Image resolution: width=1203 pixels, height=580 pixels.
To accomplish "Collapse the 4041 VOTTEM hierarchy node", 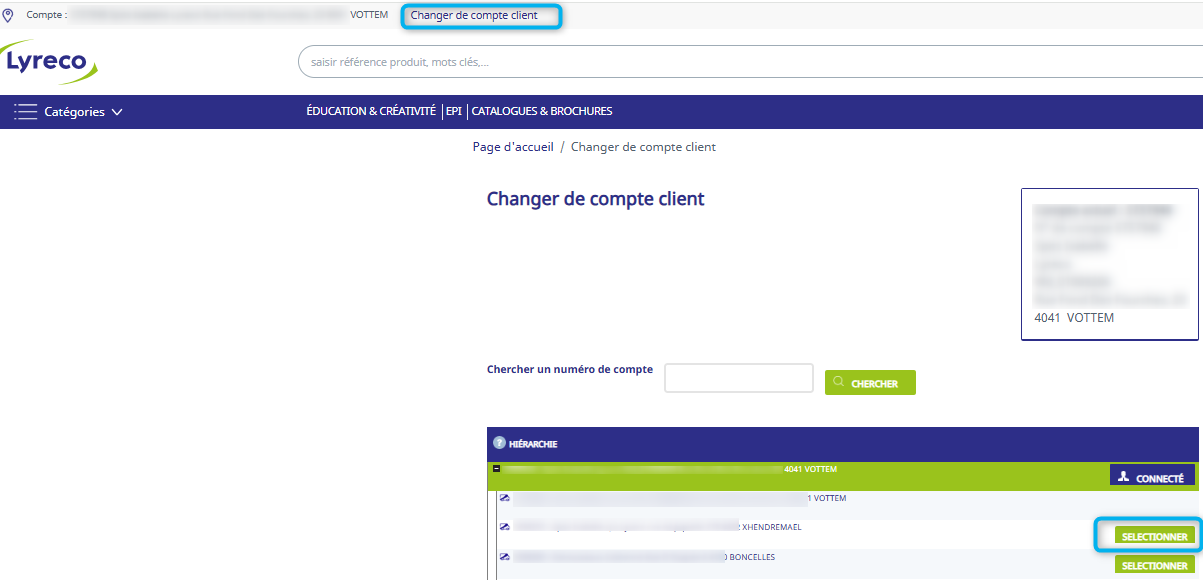I will 497,468.
